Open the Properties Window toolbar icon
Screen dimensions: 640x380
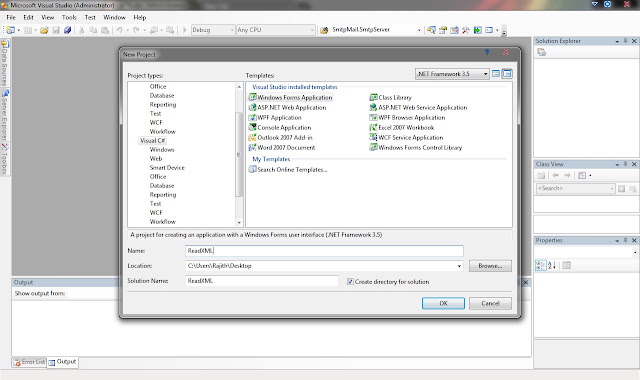(x=443, y=30)
